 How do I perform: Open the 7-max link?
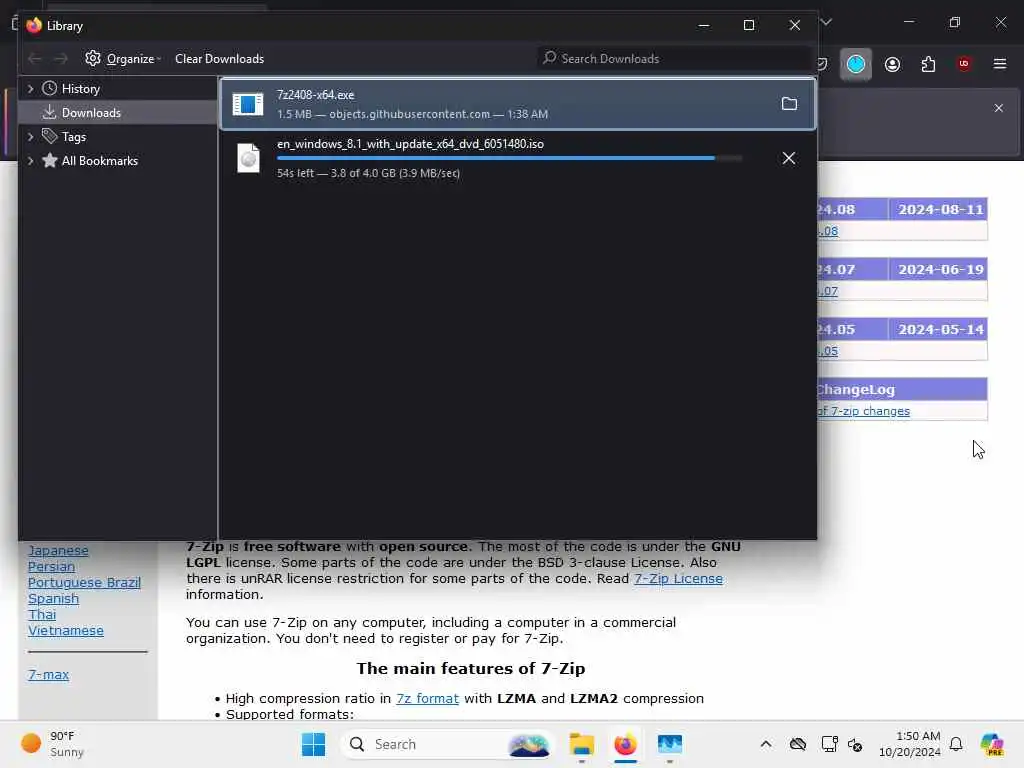coord(48,675)
